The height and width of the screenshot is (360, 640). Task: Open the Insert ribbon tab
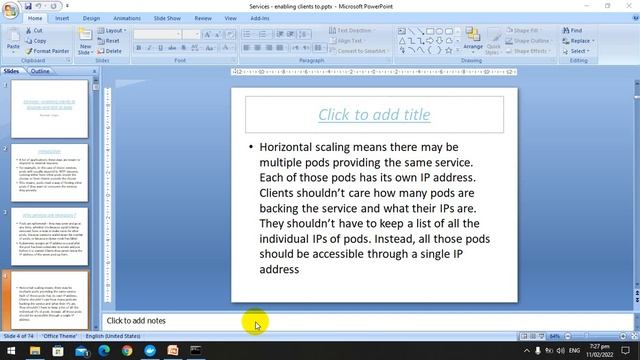click(62, 18)
